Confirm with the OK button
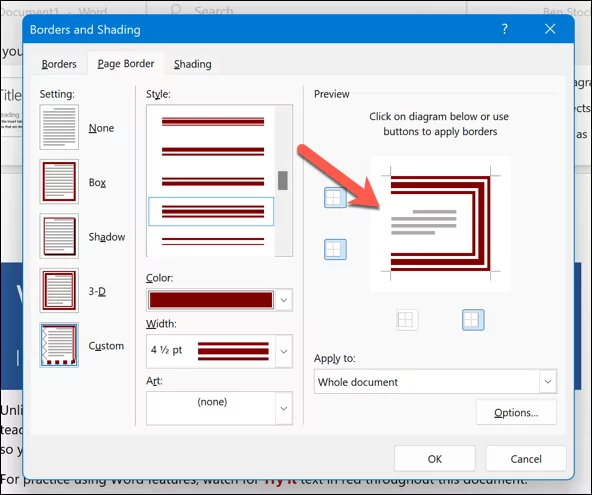This screenshot has height=495, width=592. [x=435, y=459]
